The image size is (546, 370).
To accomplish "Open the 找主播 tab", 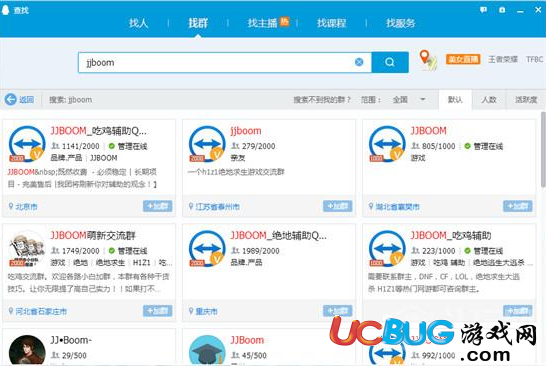I will pyautogui.click(x=262, y=23).
